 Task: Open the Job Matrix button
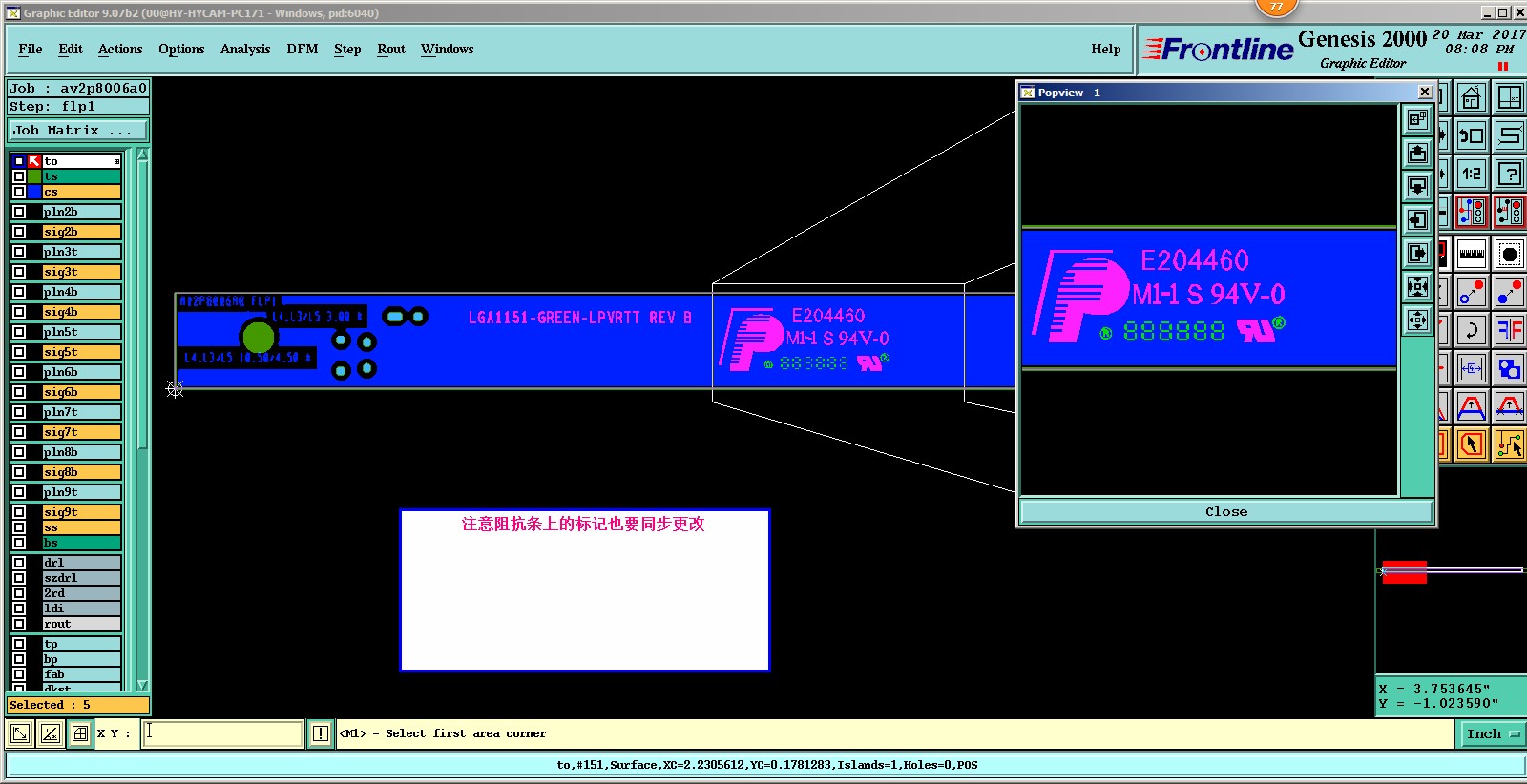78,130
